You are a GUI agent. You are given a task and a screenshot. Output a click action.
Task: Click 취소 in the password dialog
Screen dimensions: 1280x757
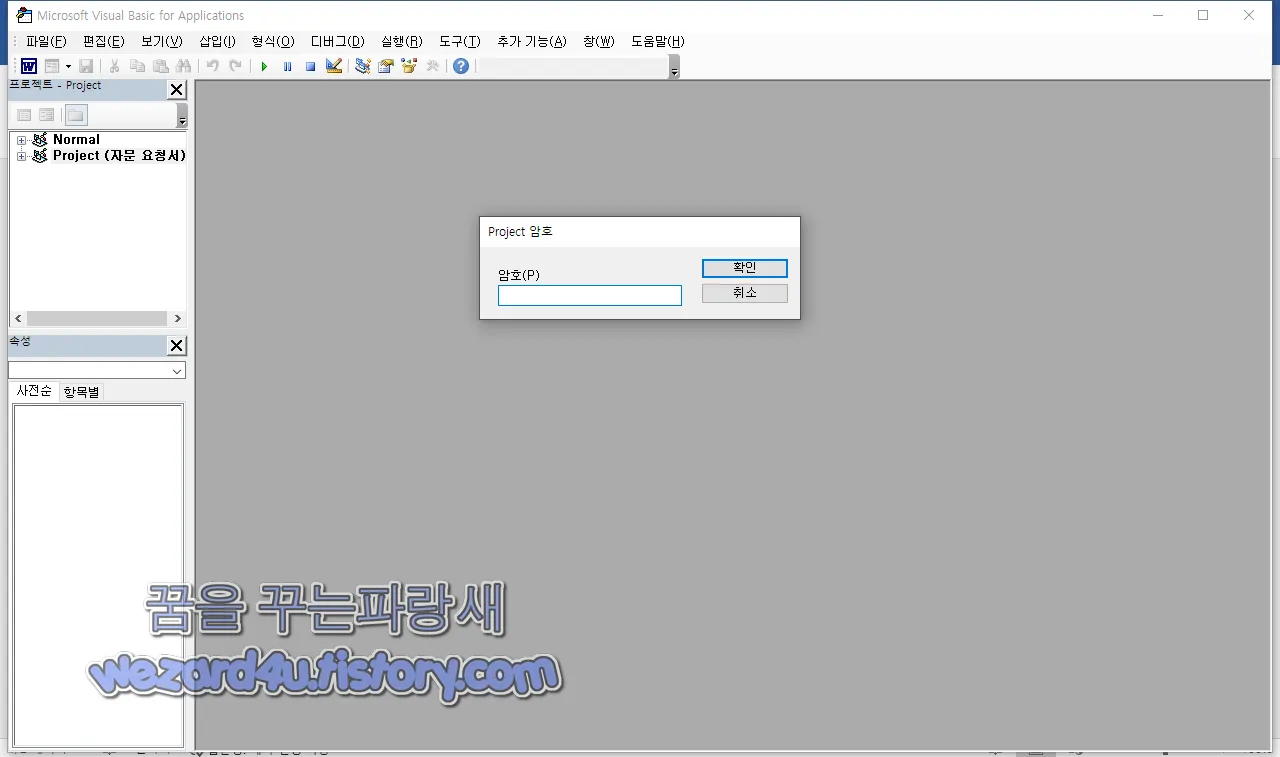click(745, 293)
